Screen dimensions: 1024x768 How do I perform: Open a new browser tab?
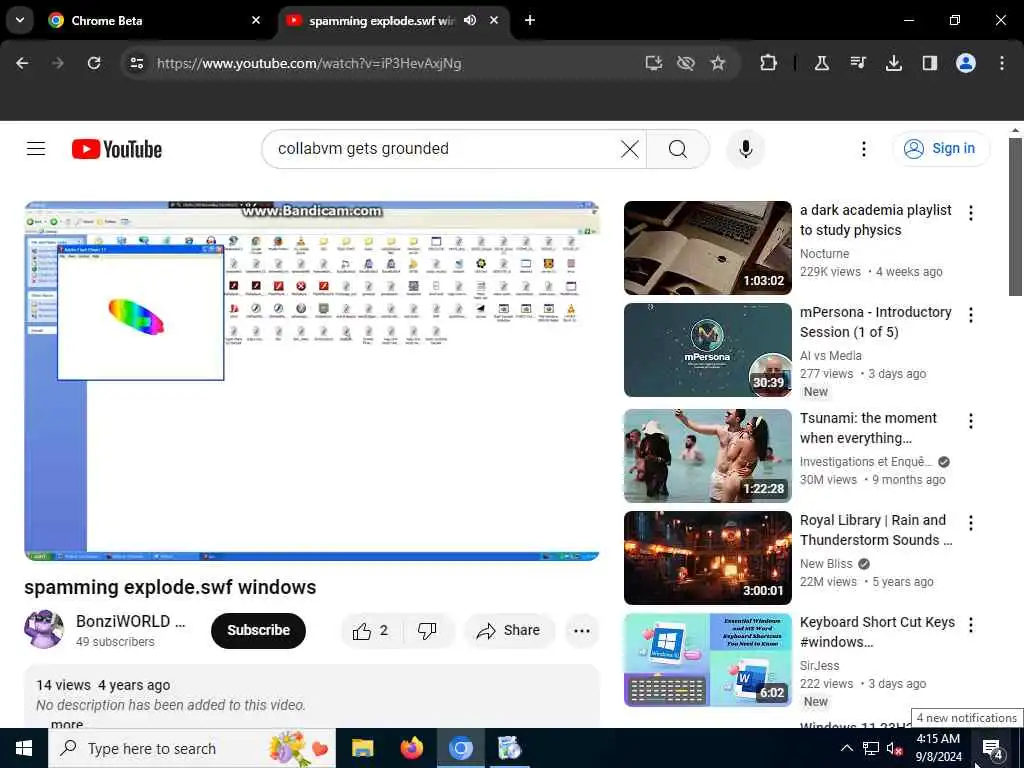[x=530, y=20]
